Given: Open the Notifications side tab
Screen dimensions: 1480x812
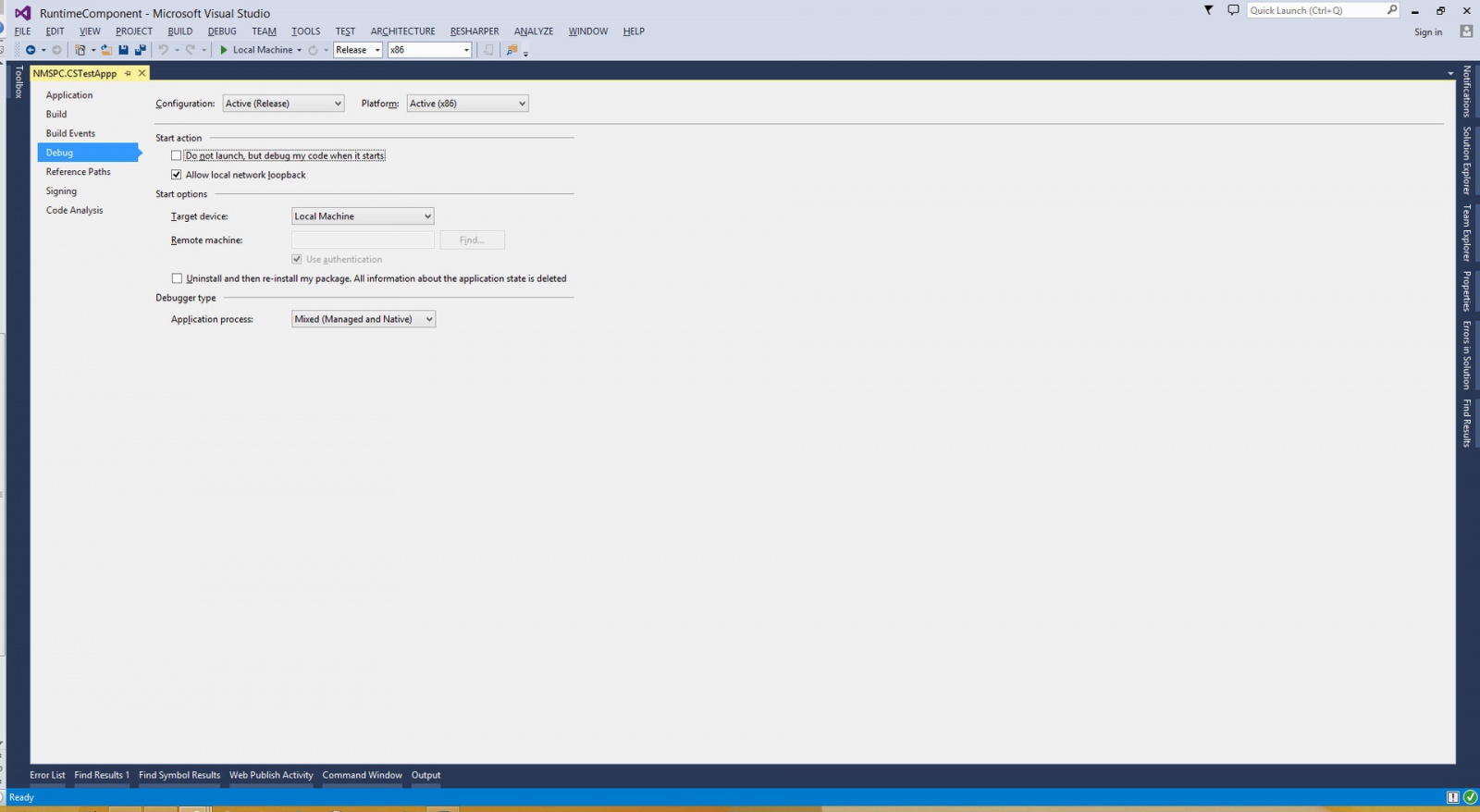Looking at the screenshot, I should (1466, 92).
